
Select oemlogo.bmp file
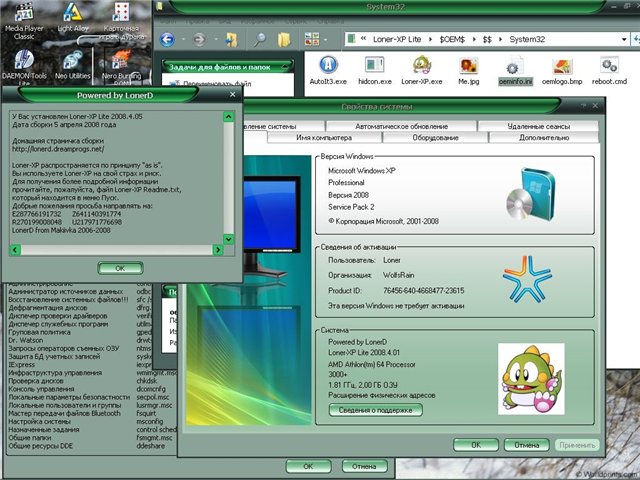click(562, 71)
